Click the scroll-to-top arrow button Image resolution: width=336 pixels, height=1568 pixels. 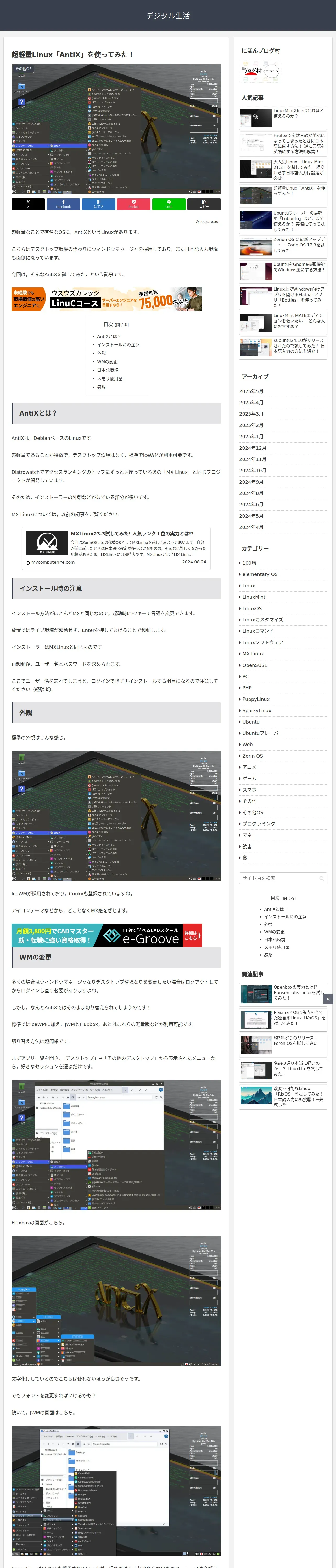(x=328, y=999)
